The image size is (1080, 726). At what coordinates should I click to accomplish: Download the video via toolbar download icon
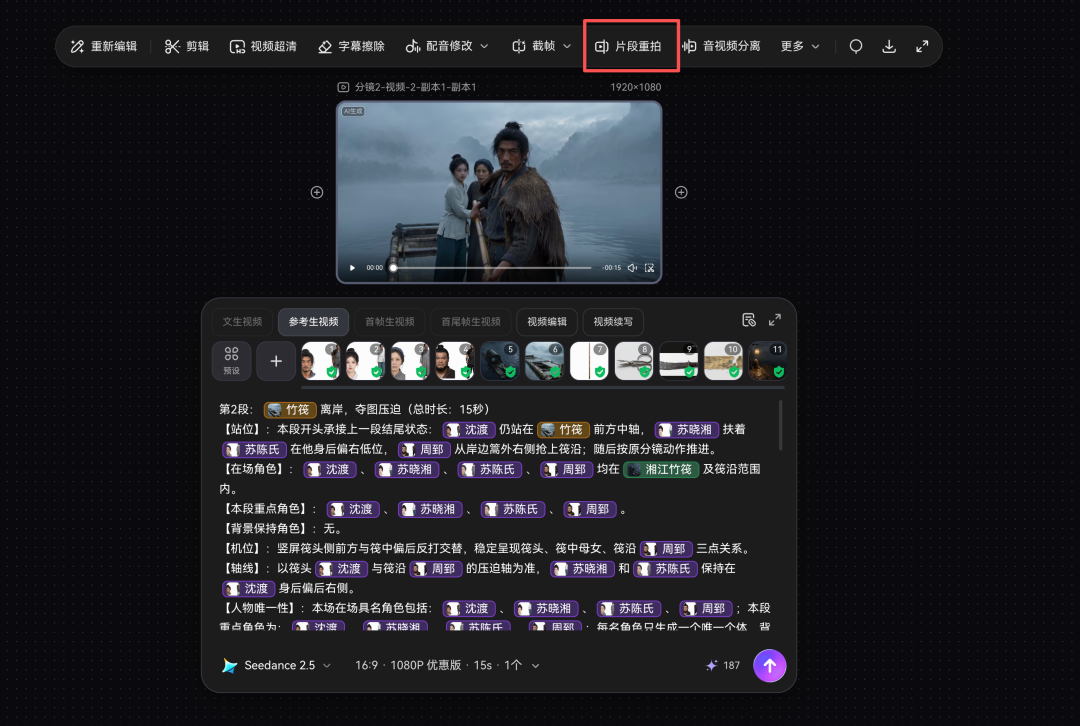click(x=889, y=46)
